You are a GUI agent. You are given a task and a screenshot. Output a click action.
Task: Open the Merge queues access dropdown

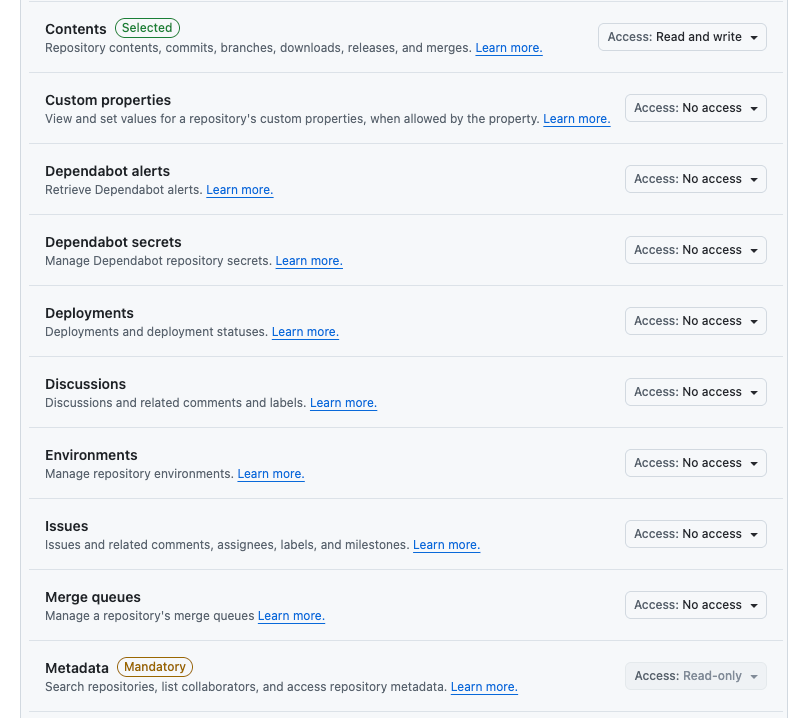pyautogui.click(x=695, y=605)
